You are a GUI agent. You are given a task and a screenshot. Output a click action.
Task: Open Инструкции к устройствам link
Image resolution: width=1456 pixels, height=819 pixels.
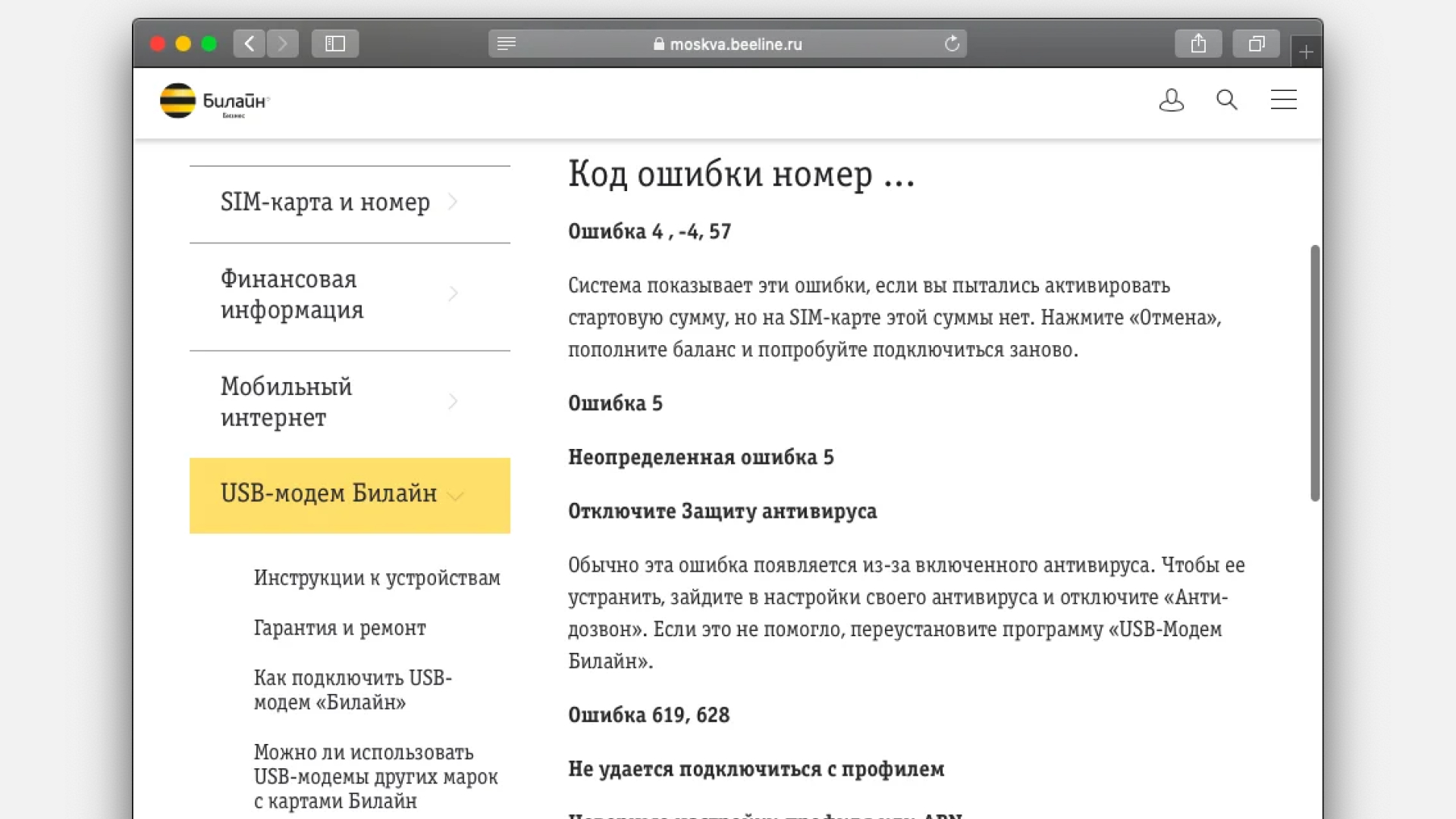[377, 578]
